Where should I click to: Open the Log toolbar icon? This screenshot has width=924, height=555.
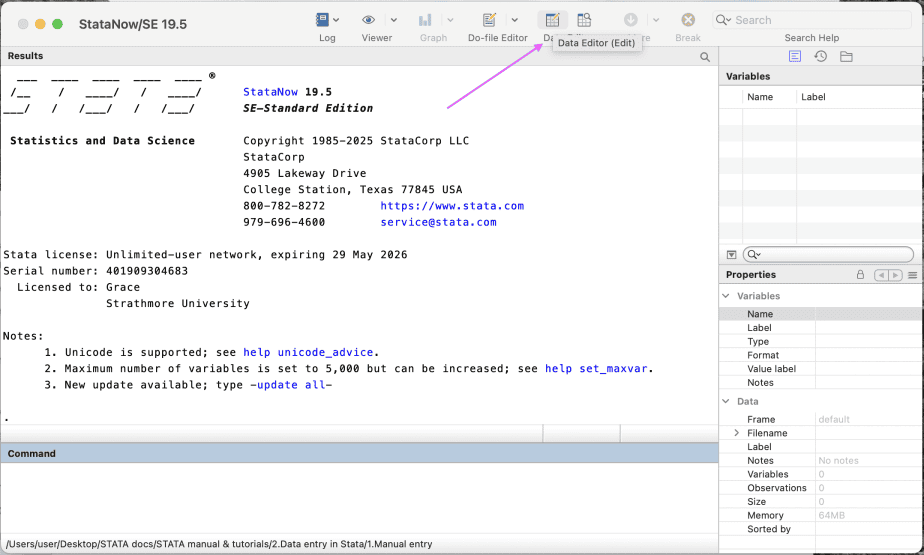coord(322,20)
